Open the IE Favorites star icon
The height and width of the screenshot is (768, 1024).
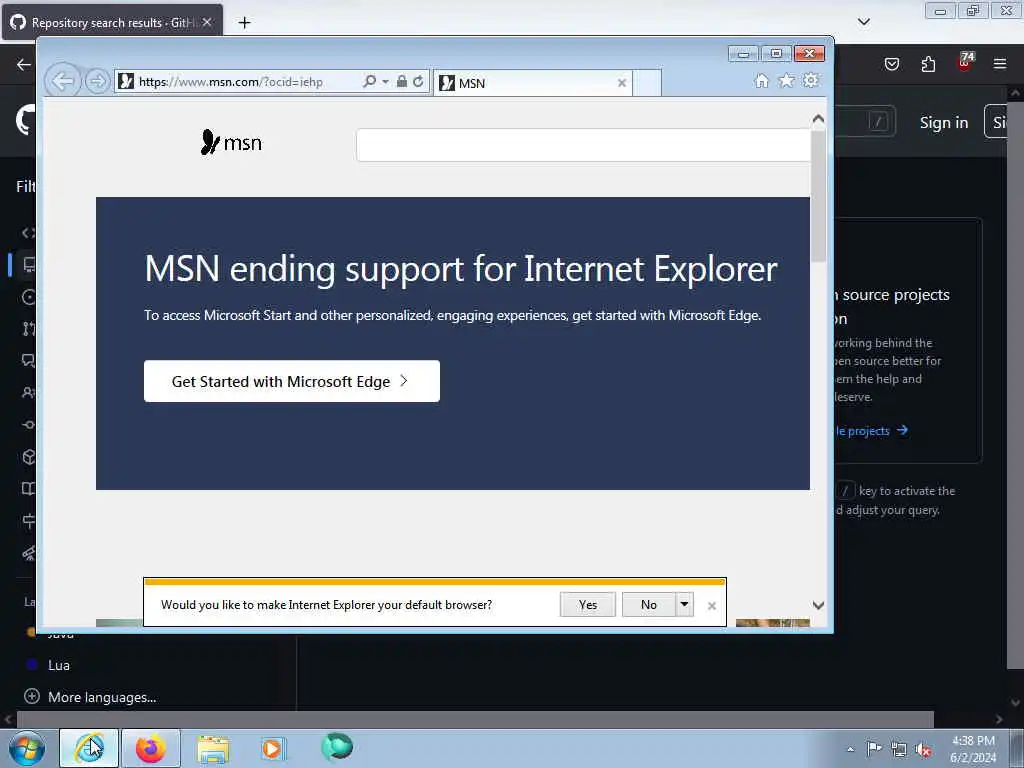(x=786, y=81)
